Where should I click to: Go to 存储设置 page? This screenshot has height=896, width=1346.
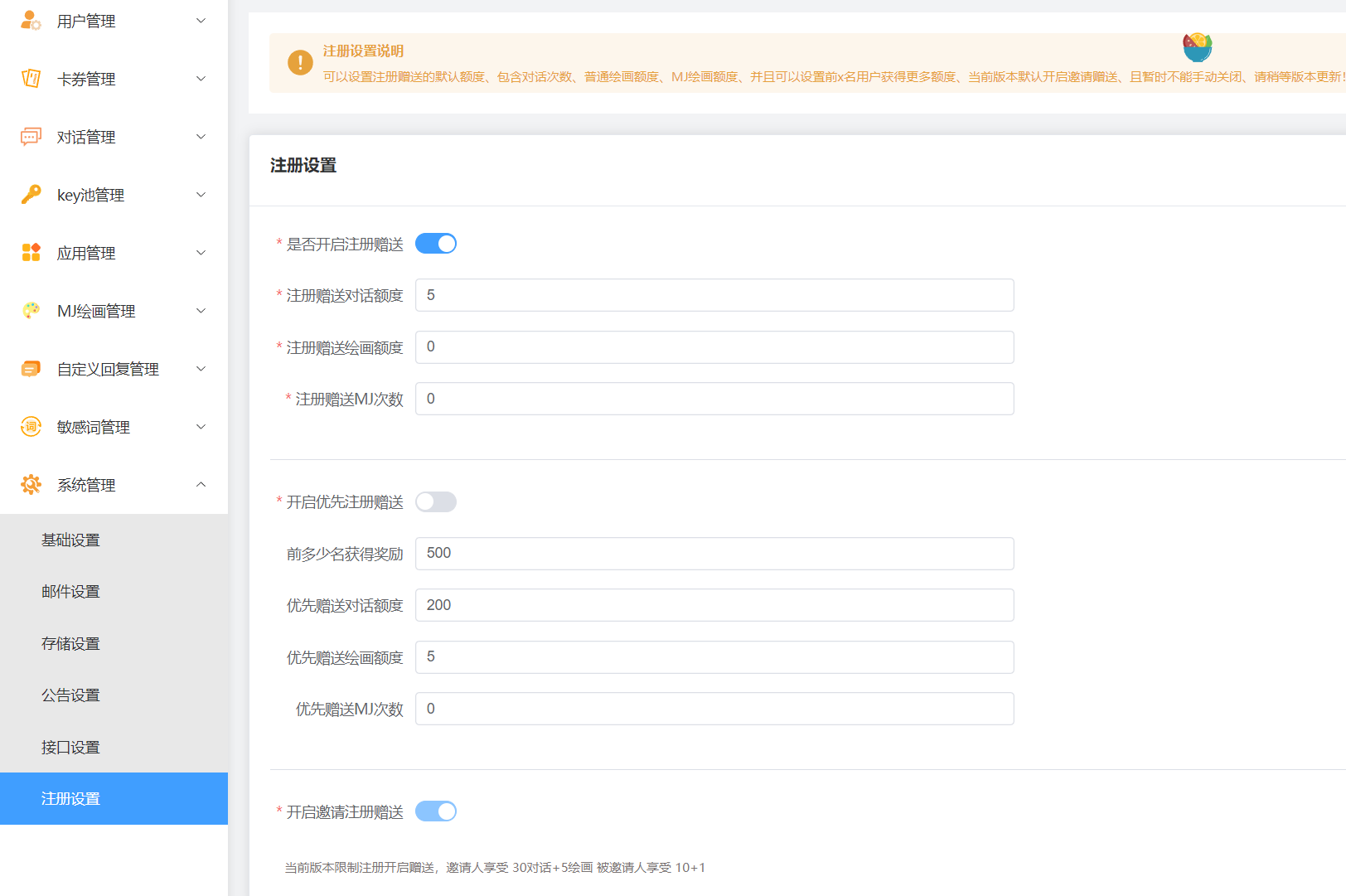tap(71, 644)
